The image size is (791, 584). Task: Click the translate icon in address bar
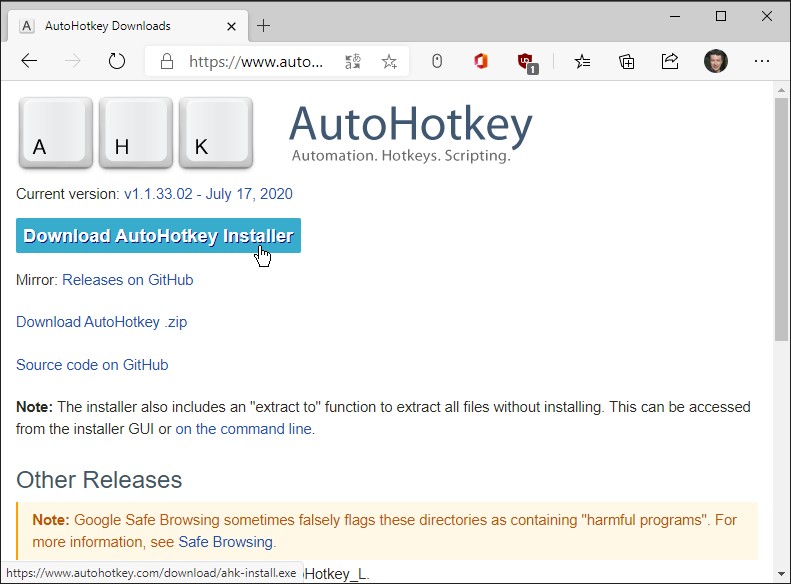coord(353,61)
